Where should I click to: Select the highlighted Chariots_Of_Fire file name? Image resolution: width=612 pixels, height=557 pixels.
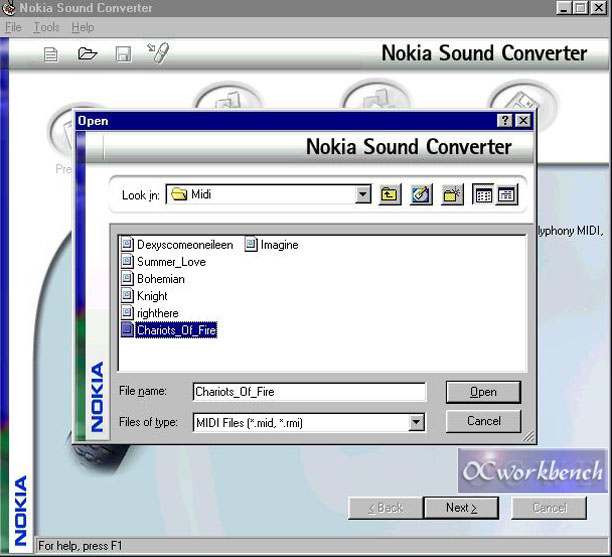tap(176, 330)
